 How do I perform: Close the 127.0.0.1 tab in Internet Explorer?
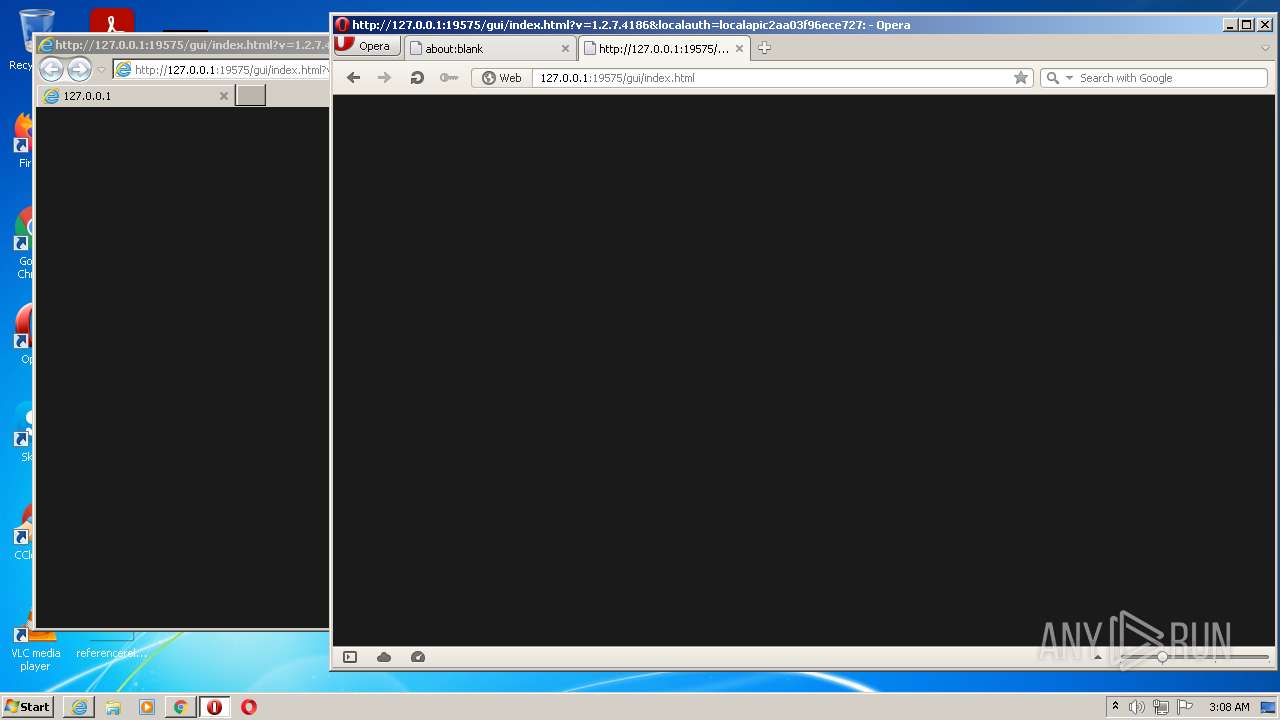[x=224, y=96]
